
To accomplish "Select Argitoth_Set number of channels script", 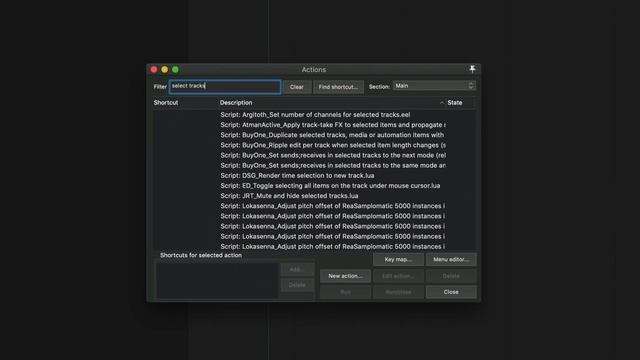I will 315,115.
